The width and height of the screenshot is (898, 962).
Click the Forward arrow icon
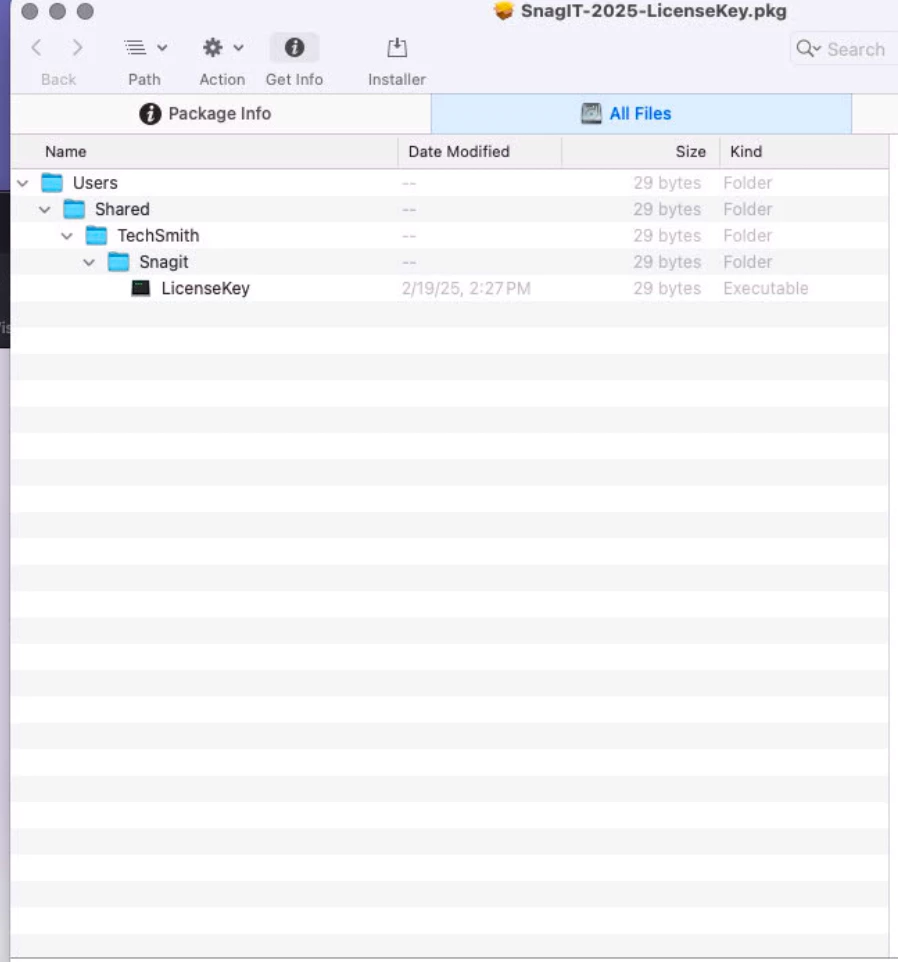(x=77, y=48)
